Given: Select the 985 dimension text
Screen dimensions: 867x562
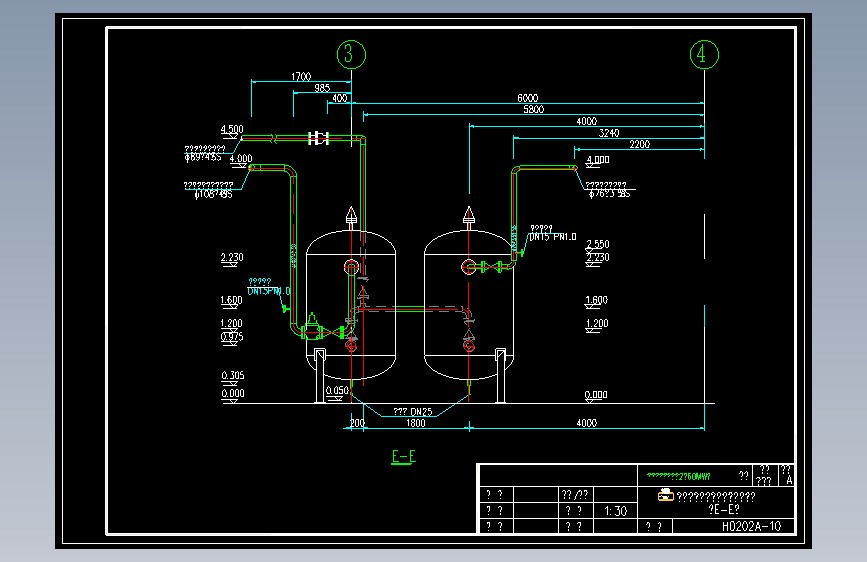Looking at the screenshot, I should pyautogui.click(x=322, y=88).
